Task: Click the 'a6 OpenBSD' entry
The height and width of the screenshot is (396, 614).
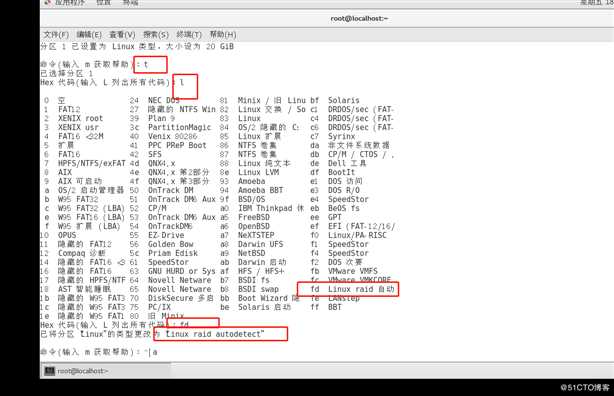Action: click(x=245, y=226)
